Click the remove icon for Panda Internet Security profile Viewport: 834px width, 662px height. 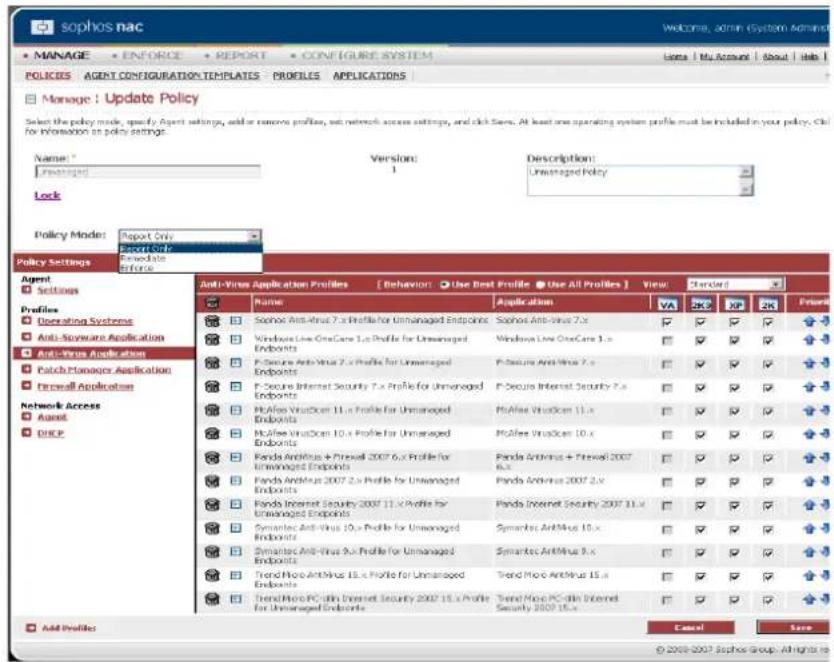click(x=212, y=505)
